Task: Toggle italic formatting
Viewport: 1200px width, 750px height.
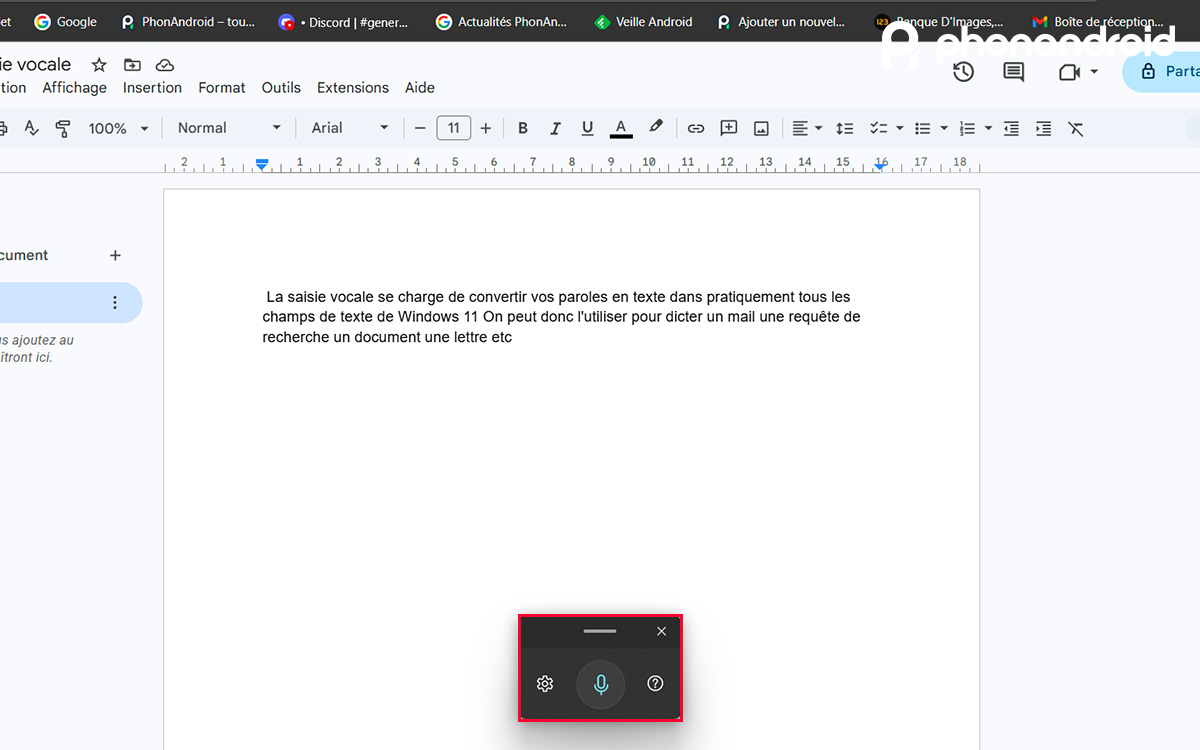Action: click(555, 128)
